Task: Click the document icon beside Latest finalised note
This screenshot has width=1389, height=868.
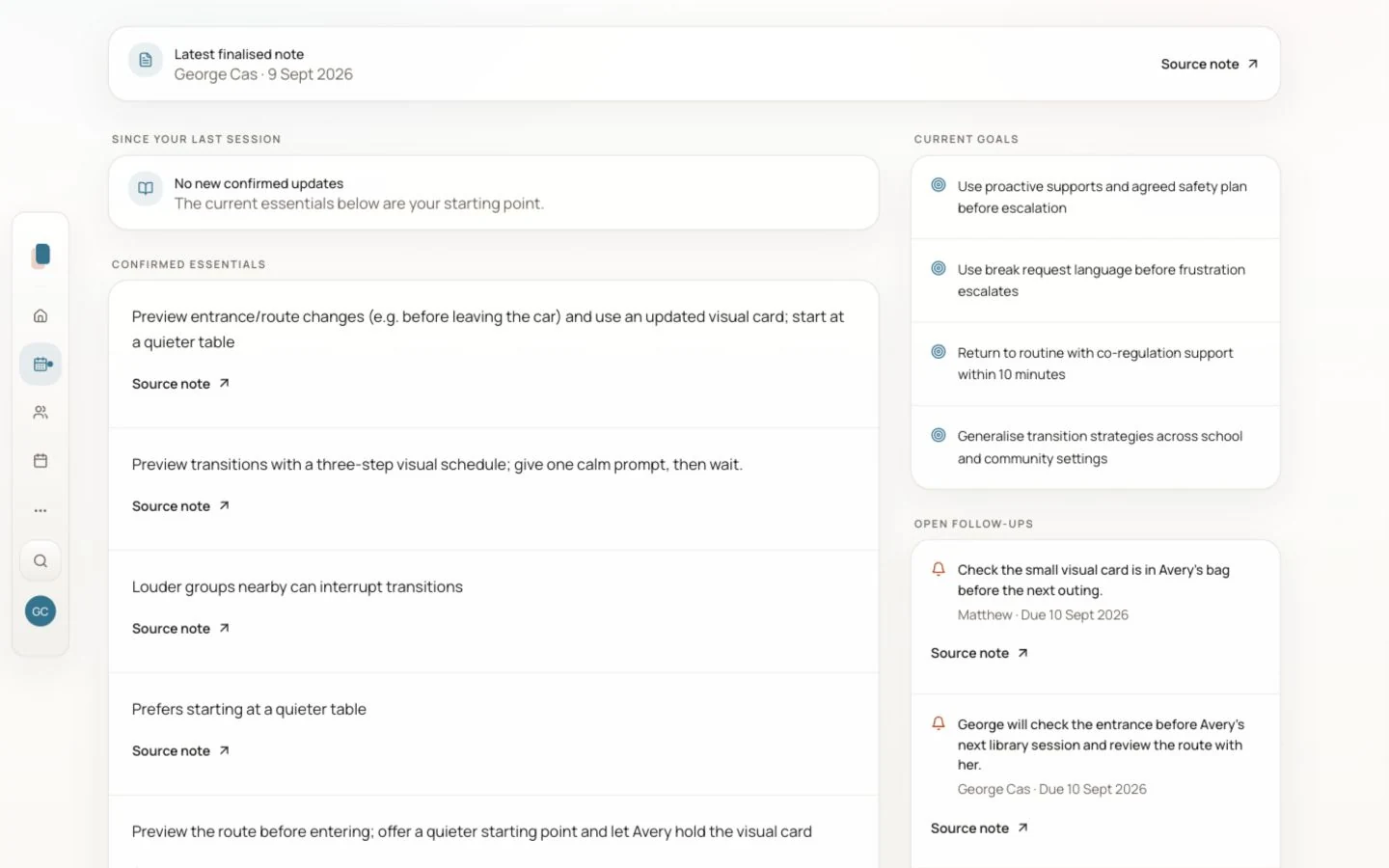Action: point(146,60)
